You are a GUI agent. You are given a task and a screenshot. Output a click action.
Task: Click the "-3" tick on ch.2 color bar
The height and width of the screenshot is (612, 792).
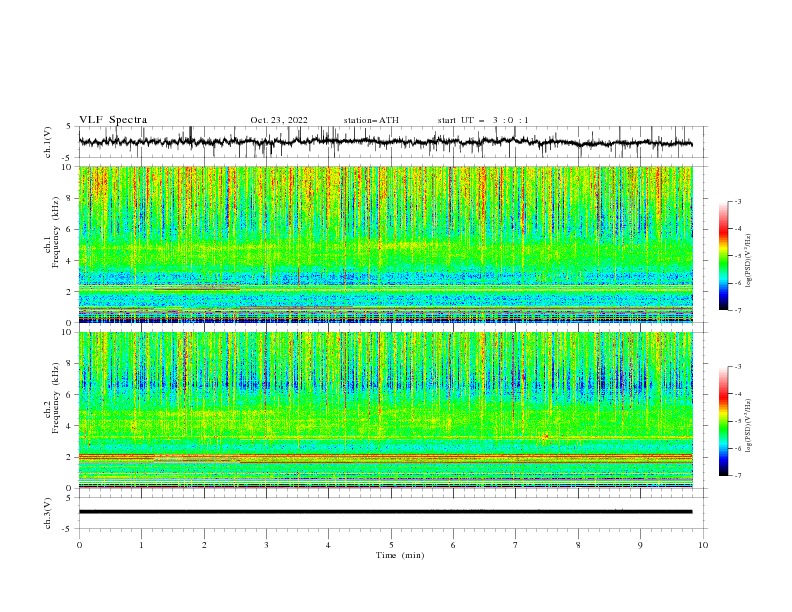(738, 367)
